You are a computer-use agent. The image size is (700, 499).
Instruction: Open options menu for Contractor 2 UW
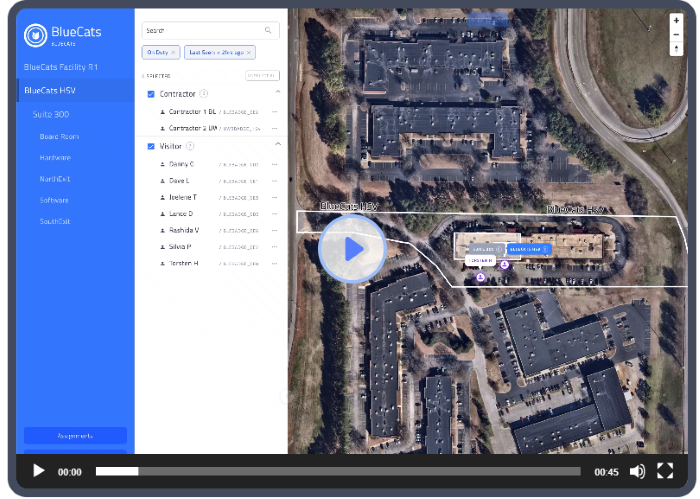click(x=275, y=129)
